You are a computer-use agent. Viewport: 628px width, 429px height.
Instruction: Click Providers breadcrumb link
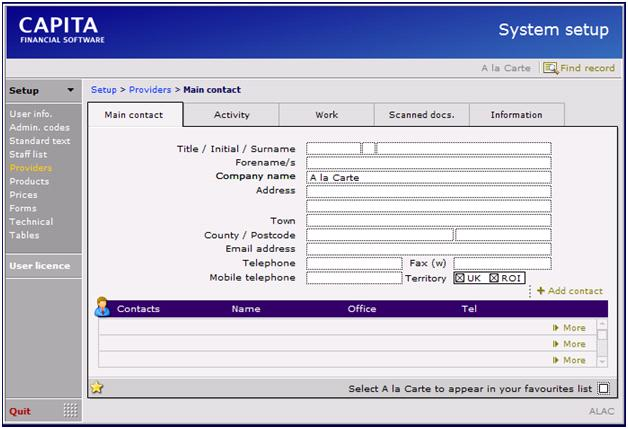[150, 90]
